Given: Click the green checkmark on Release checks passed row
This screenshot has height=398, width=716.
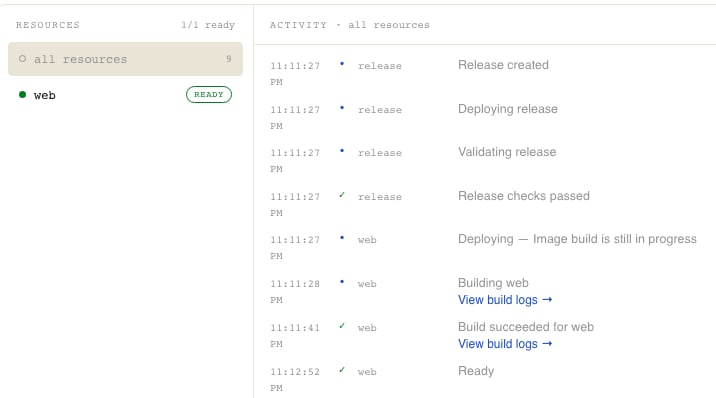Looking at the screenshot, I should [342, 195].
